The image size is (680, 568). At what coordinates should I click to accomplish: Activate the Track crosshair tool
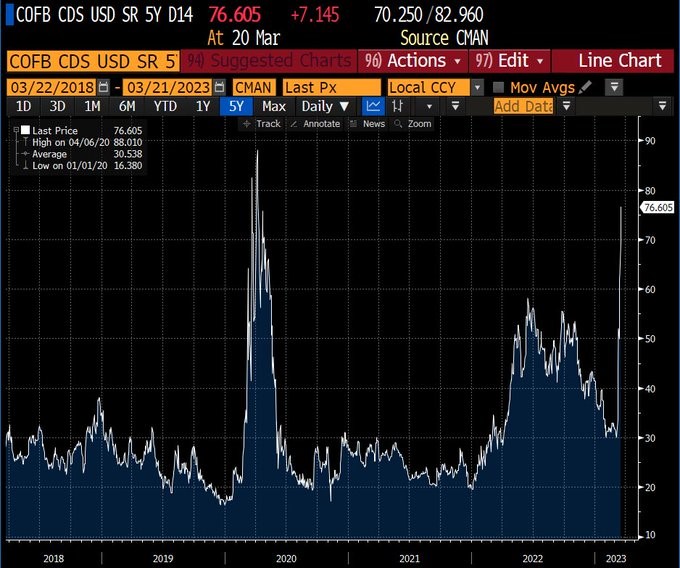pos(262,124)
